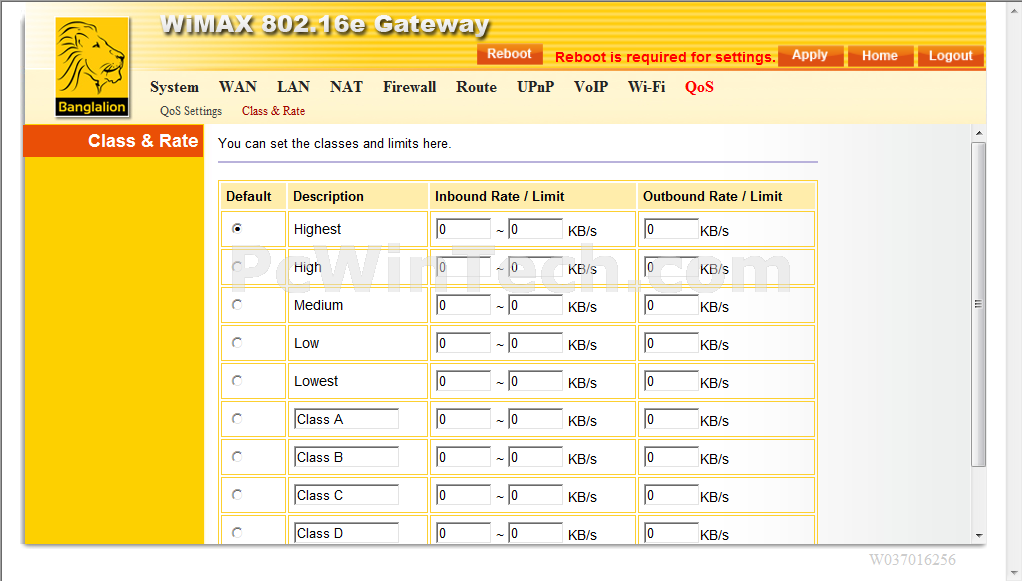The height and width of the screenshot is (581, 1022).
Task: Go to QoS Settings submenu
Action: tap(191, 111)
